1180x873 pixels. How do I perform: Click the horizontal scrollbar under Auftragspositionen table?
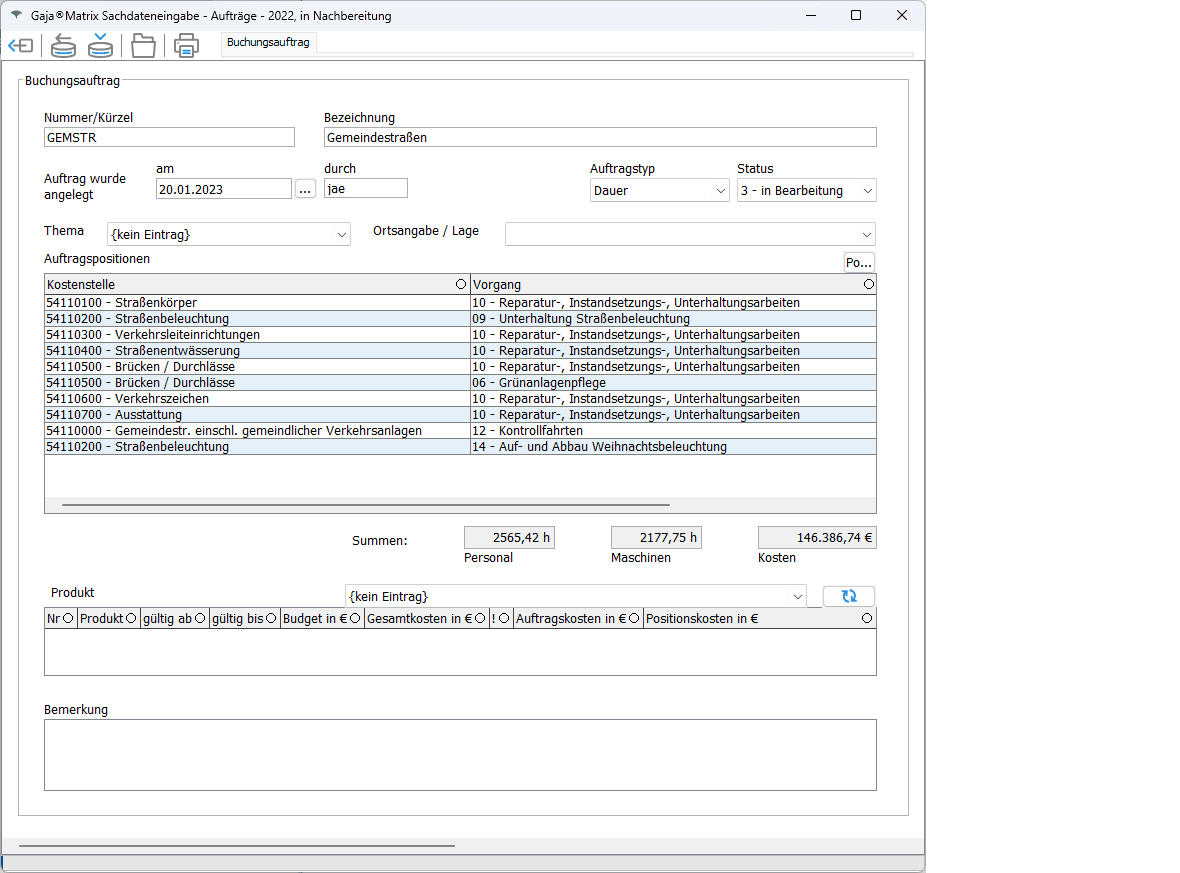click(x=365, y=506)
